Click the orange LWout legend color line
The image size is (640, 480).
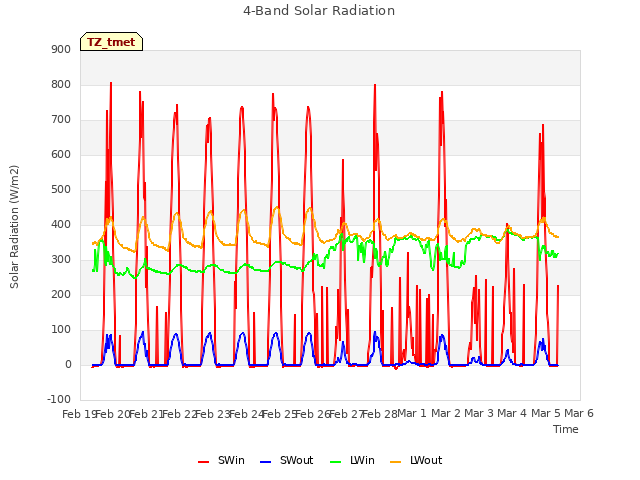pos(396,462)
